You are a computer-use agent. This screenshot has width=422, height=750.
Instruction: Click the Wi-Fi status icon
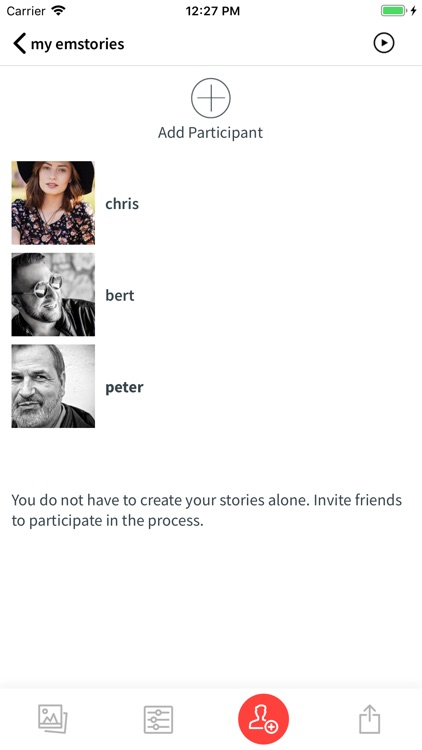point(59,11)
